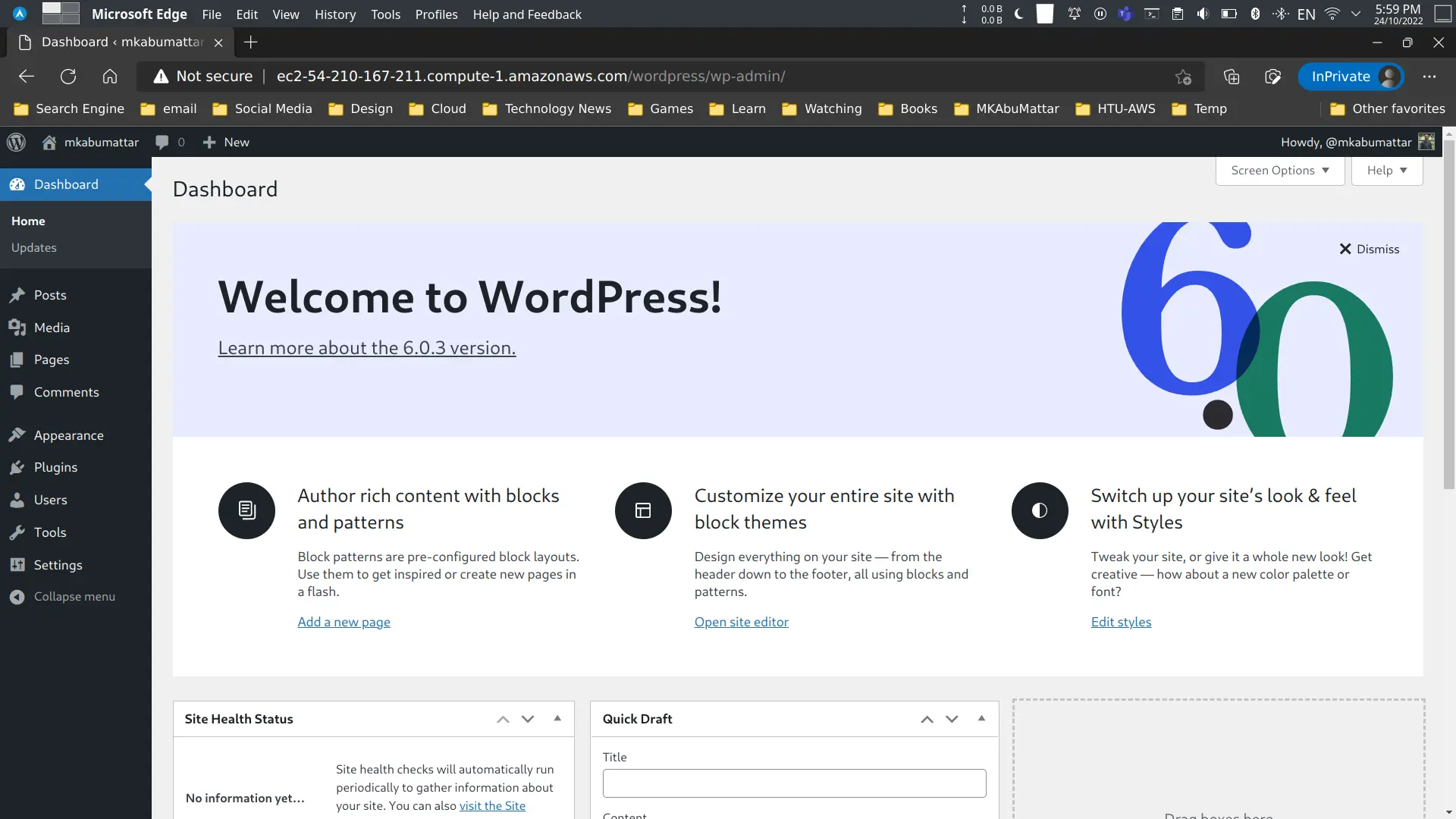Select Updates under Dashboard Home
The height and width of the screenshot is (819, 1456).
coord(34,247)
